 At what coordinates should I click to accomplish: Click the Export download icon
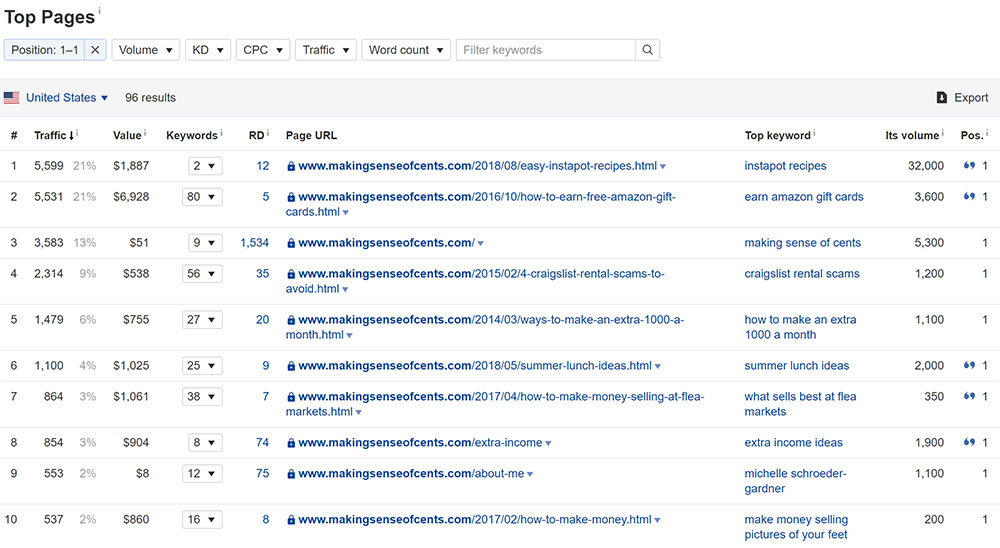pyautogui.click(x=941, y=98)
